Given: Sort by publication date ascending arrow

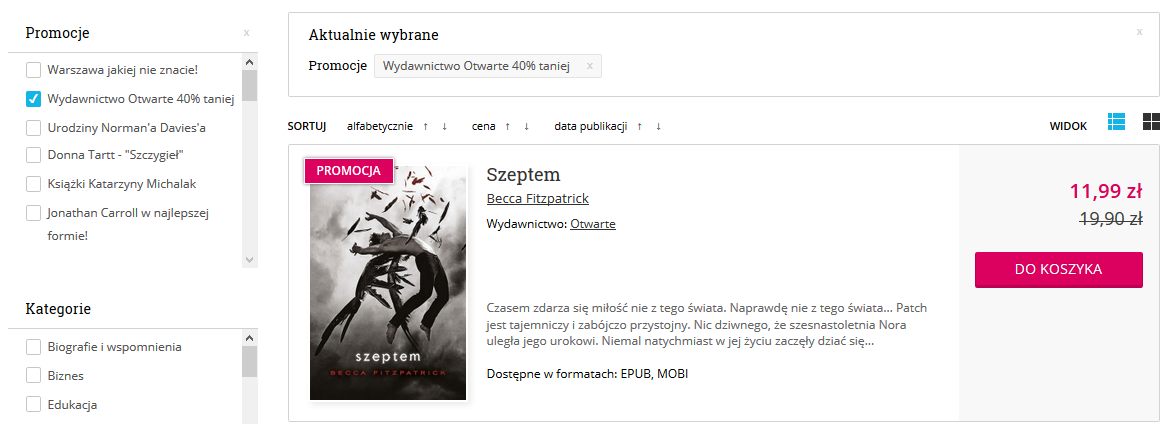Looking at the screenshot, I should click(x=640, y=126).
